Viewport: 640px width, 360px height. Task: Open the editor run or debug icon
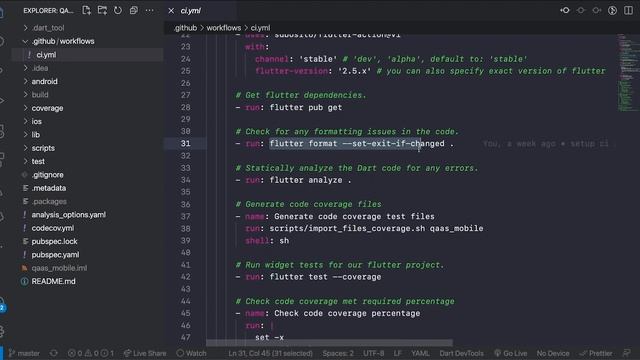(x=612, y=10)
